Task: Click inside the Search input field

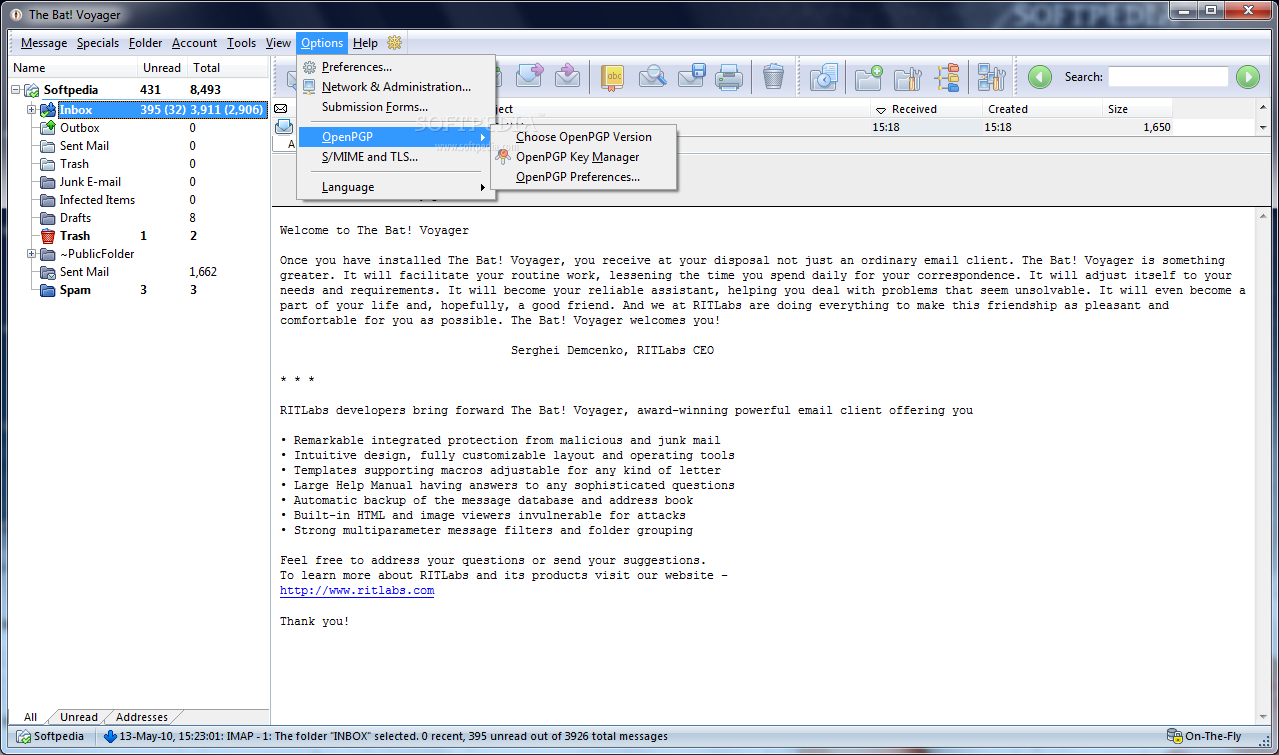Action: tap(1167, 77)
